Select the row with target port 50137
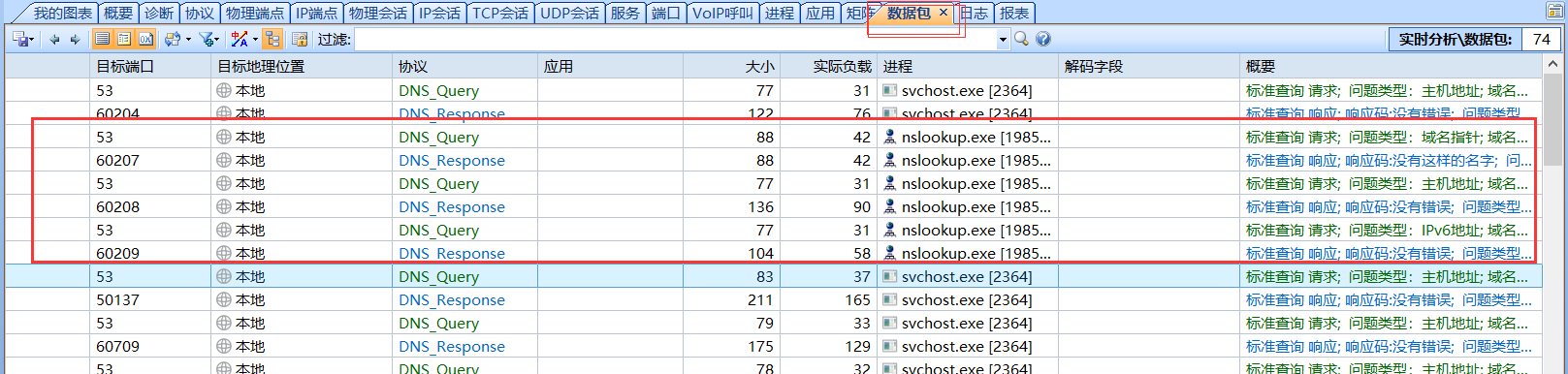This screenshot has height=374, width=1568. [x=773, y=299]
